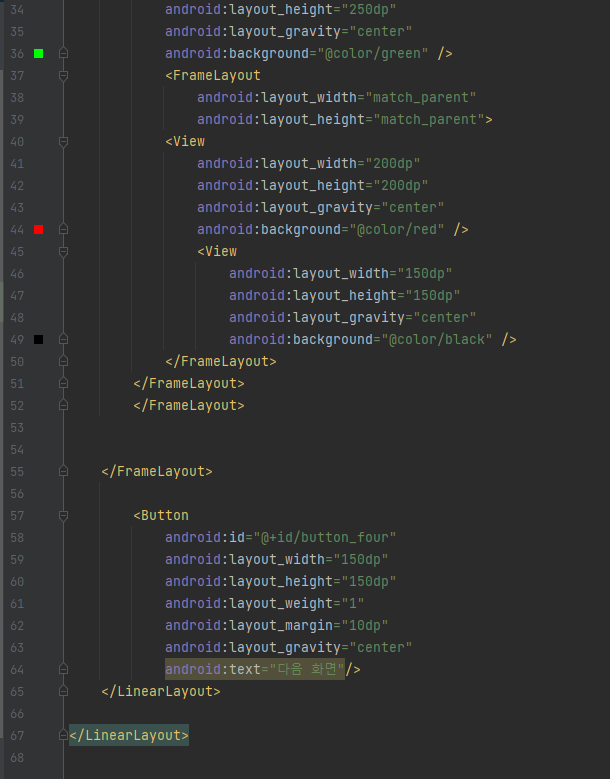The height and width of the screenshot is (779, 610).
Task: Toggle fold marker on line 49
Action: tap(63, 339)
